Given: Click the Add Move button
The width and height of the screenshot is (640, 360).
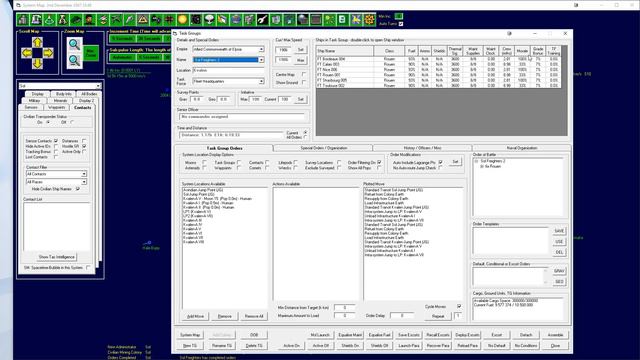Looking at the screenshot, I should 195,316.
